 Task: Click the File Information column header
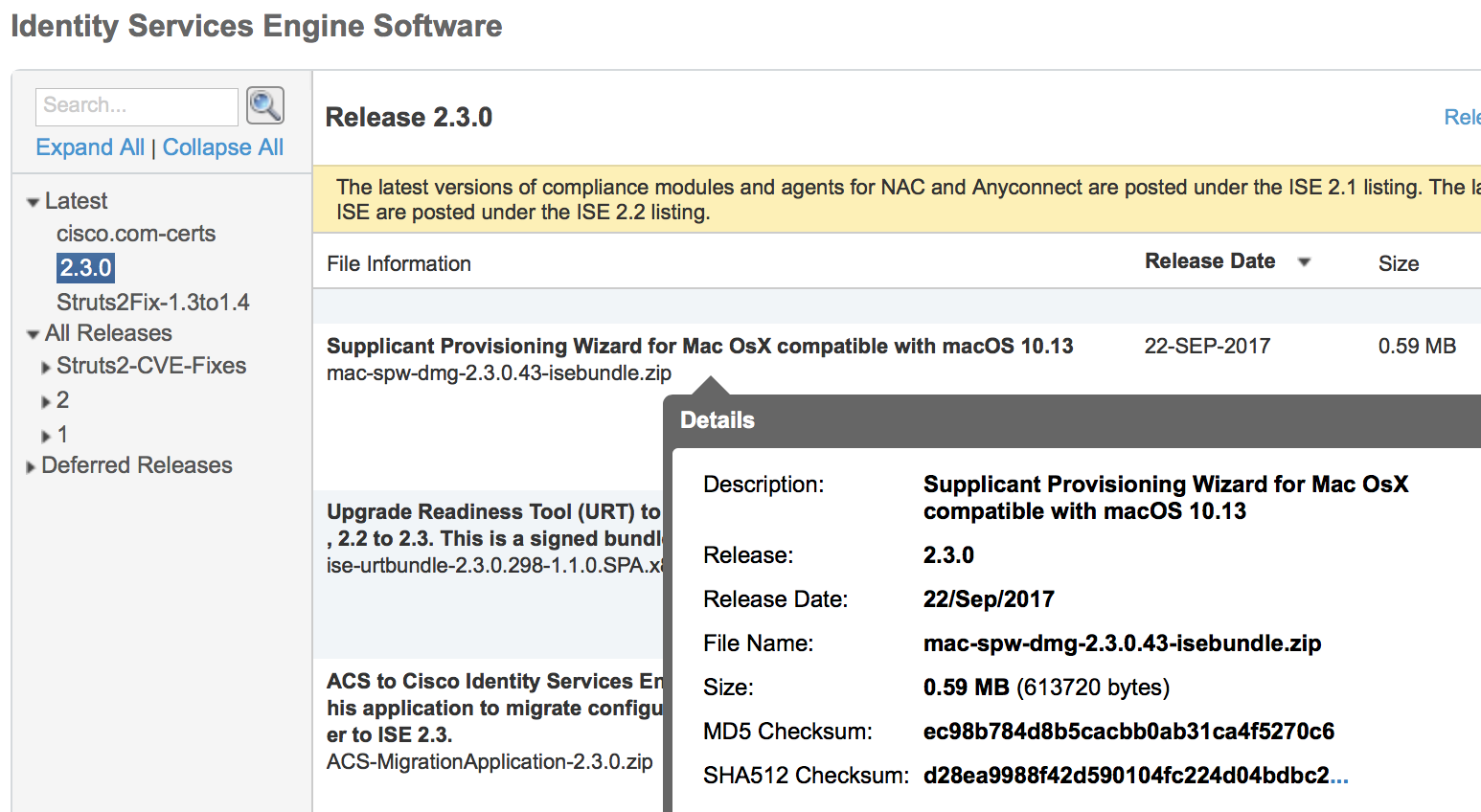[x=399, y=264]
